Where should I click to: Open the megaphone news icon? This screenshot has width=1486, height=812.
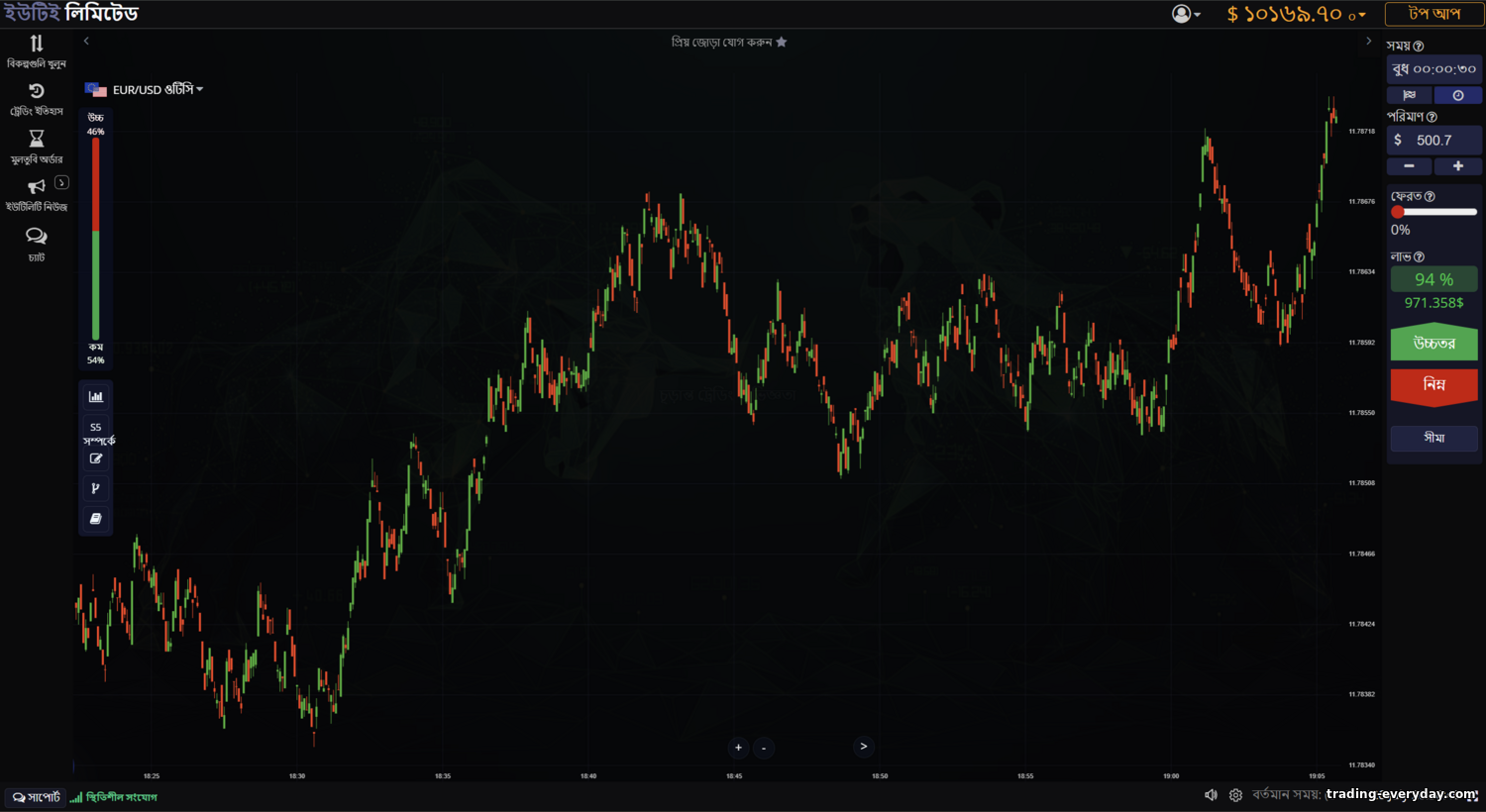pos(37,186)
